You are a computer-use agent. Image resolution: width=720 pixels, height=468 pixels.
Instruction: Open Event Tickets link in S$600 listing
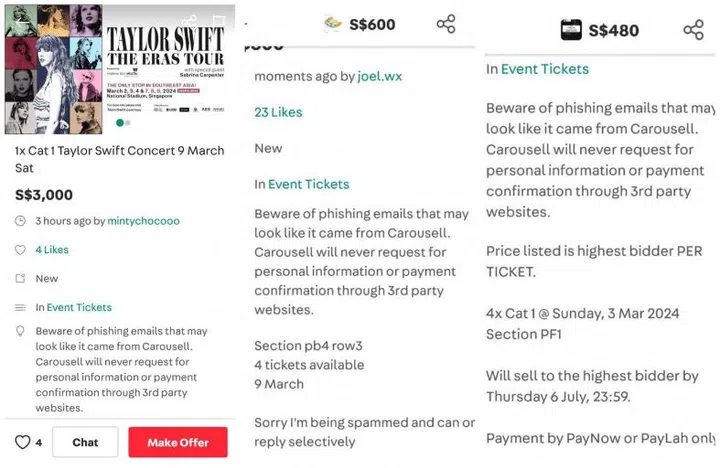point(308,184)
